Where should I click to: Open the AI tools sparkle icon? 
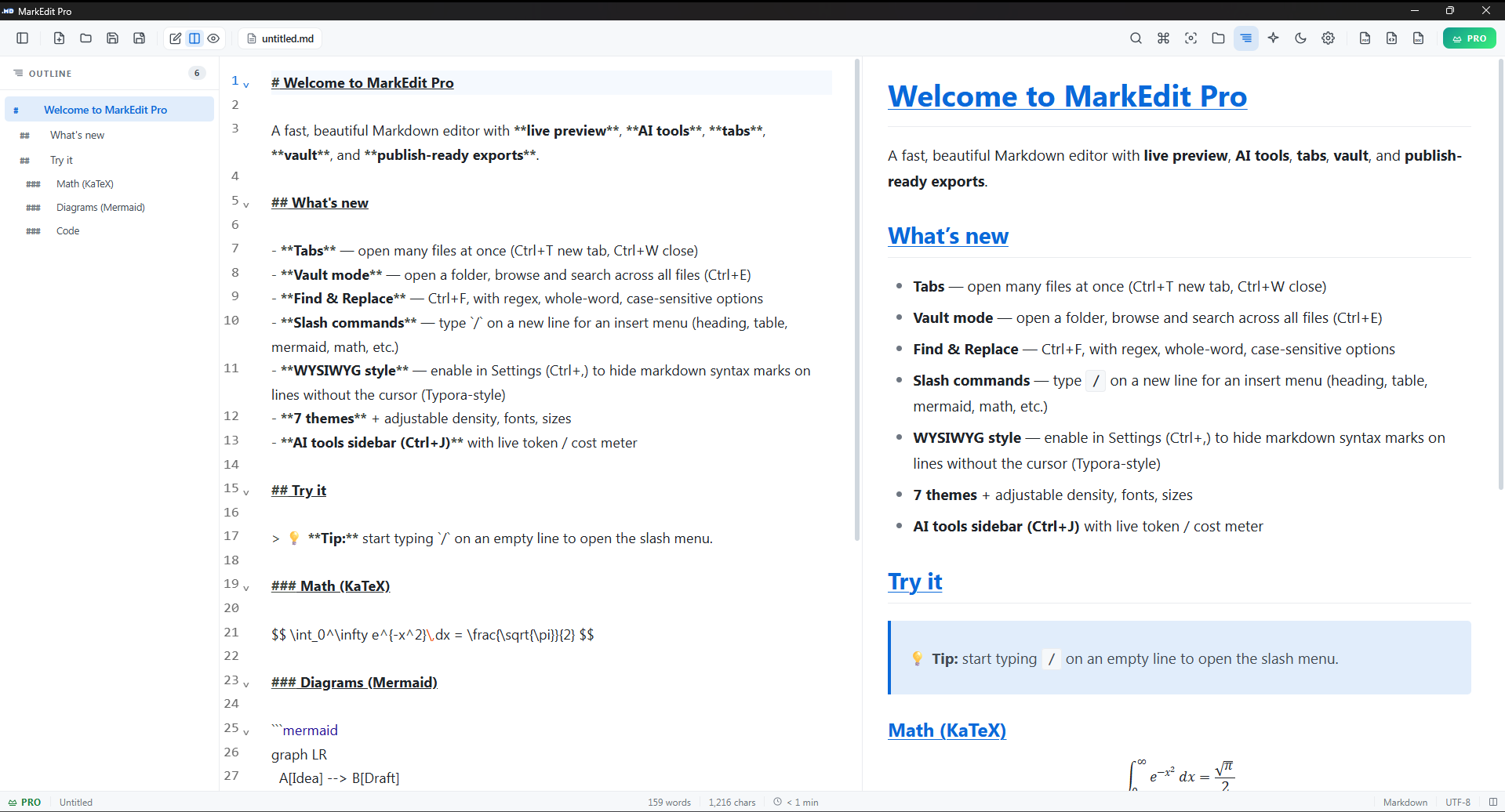click(1273, 38)
